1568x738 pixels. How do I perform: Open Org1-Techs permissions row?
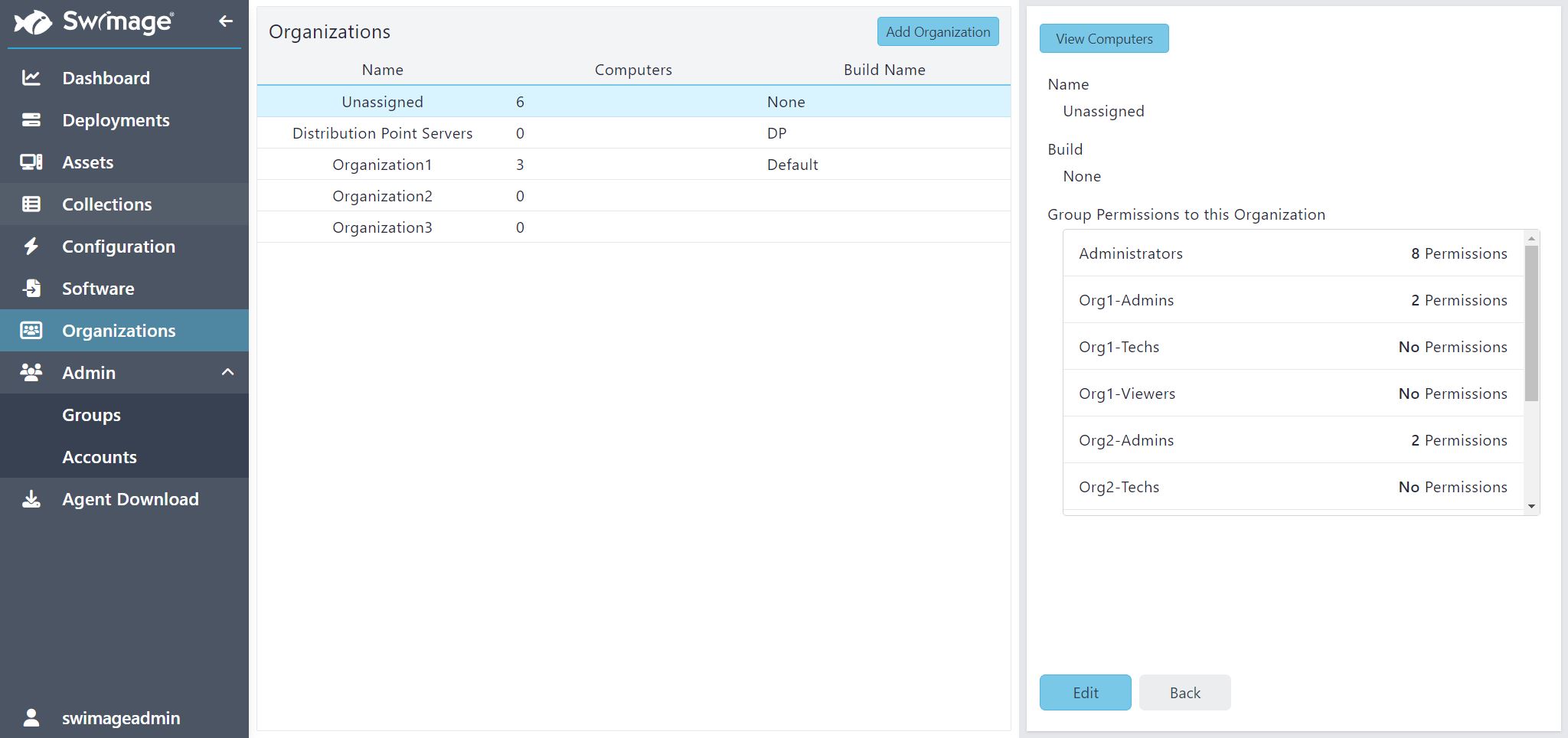(1293, 347)
